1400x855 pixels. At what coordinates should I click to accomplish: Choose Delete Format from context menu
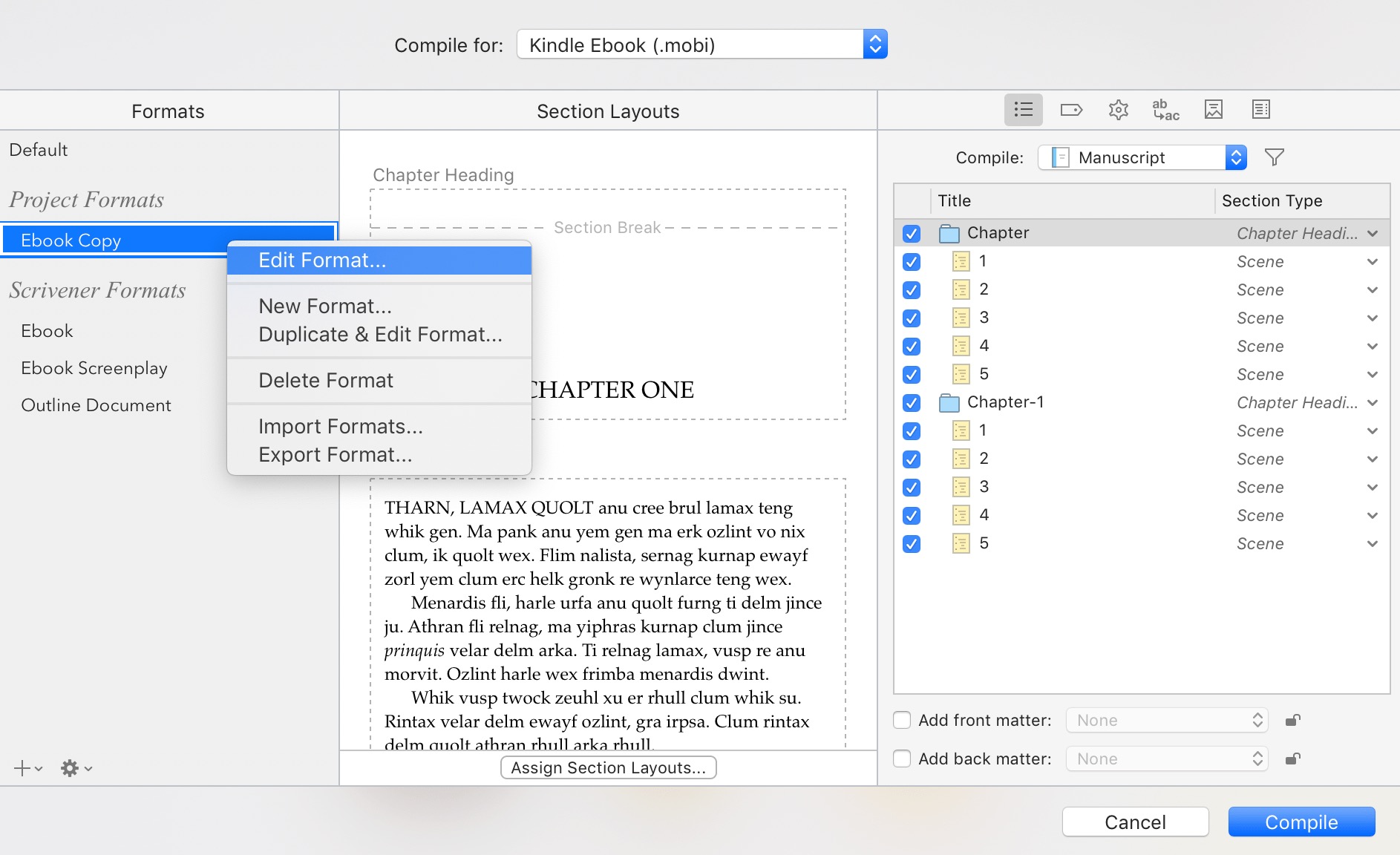point(325,381)
